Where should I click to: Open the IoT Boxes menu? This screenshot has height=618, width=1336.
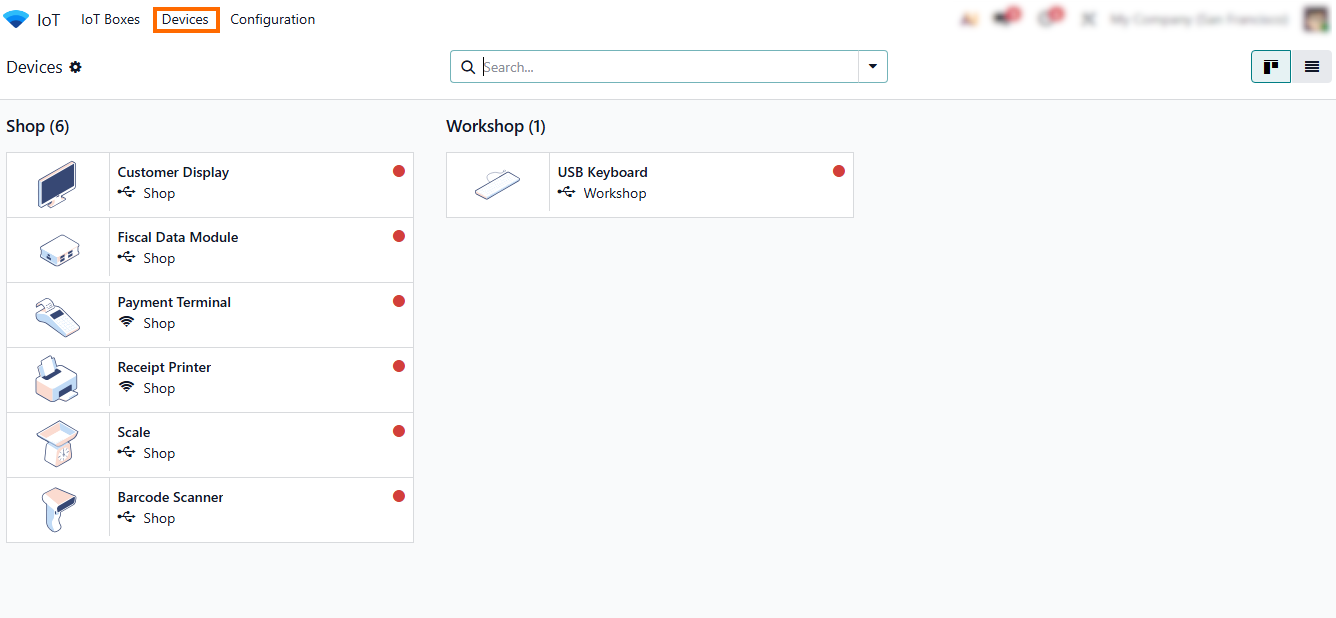click(x=110, y=19)
